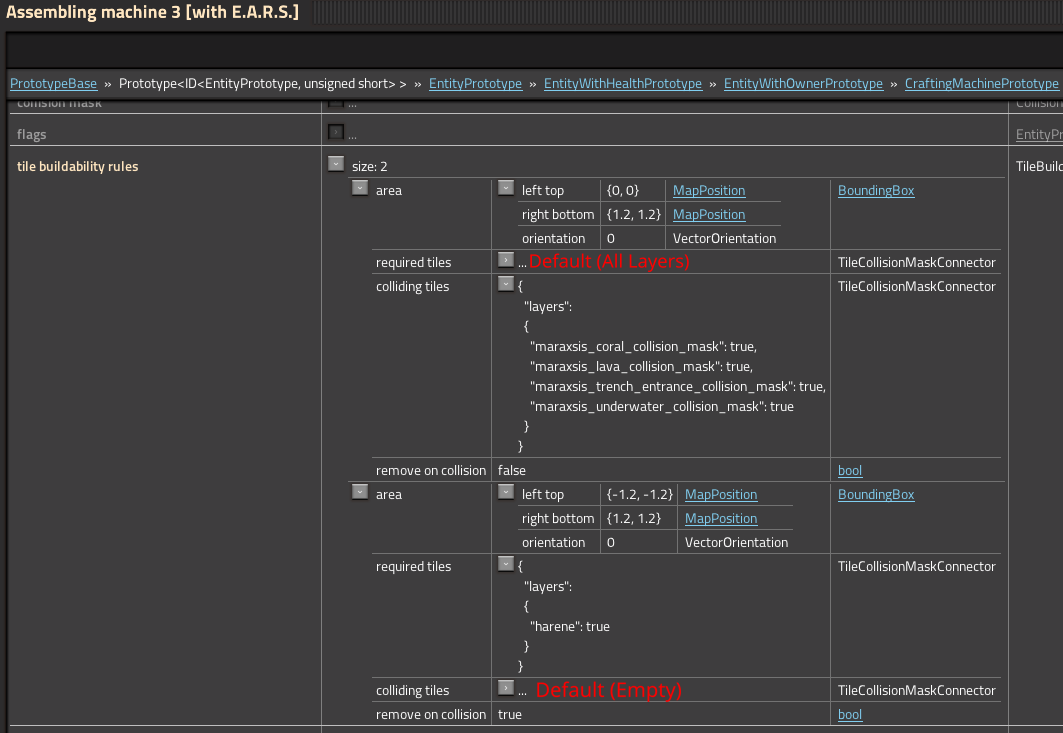Select the {-1.2, -1.2} left top value

click(639, 494)
